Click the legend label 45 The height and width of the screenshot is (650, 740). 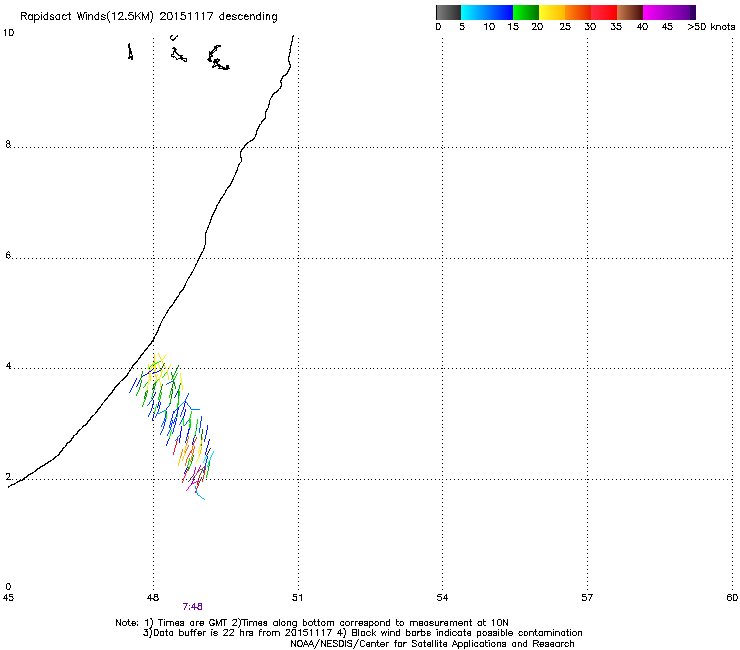[667, 27]
